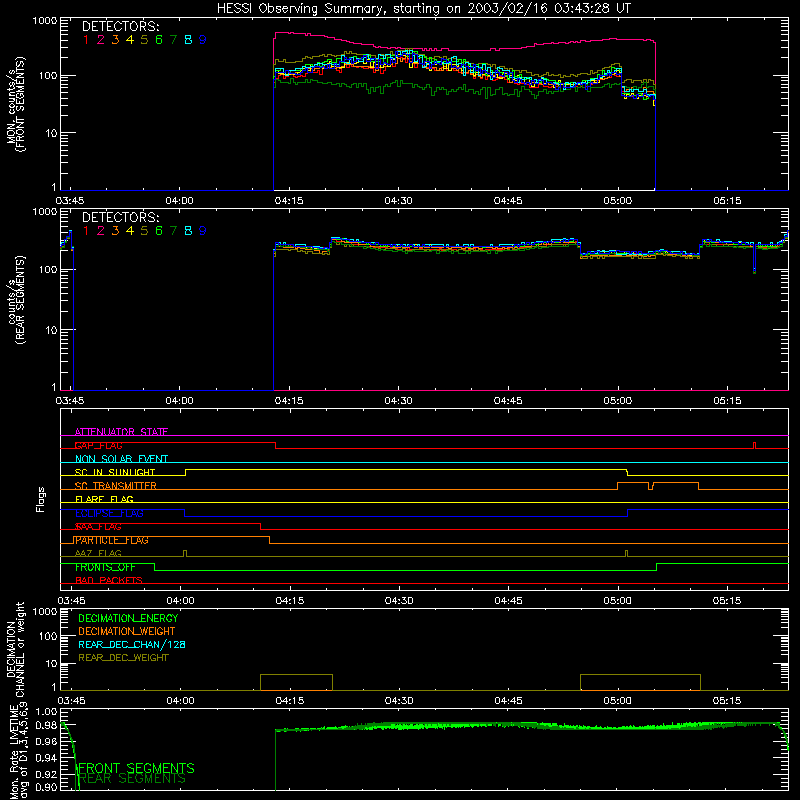Pick yellow detector 4 in rear segments legend

coord(130,231)
